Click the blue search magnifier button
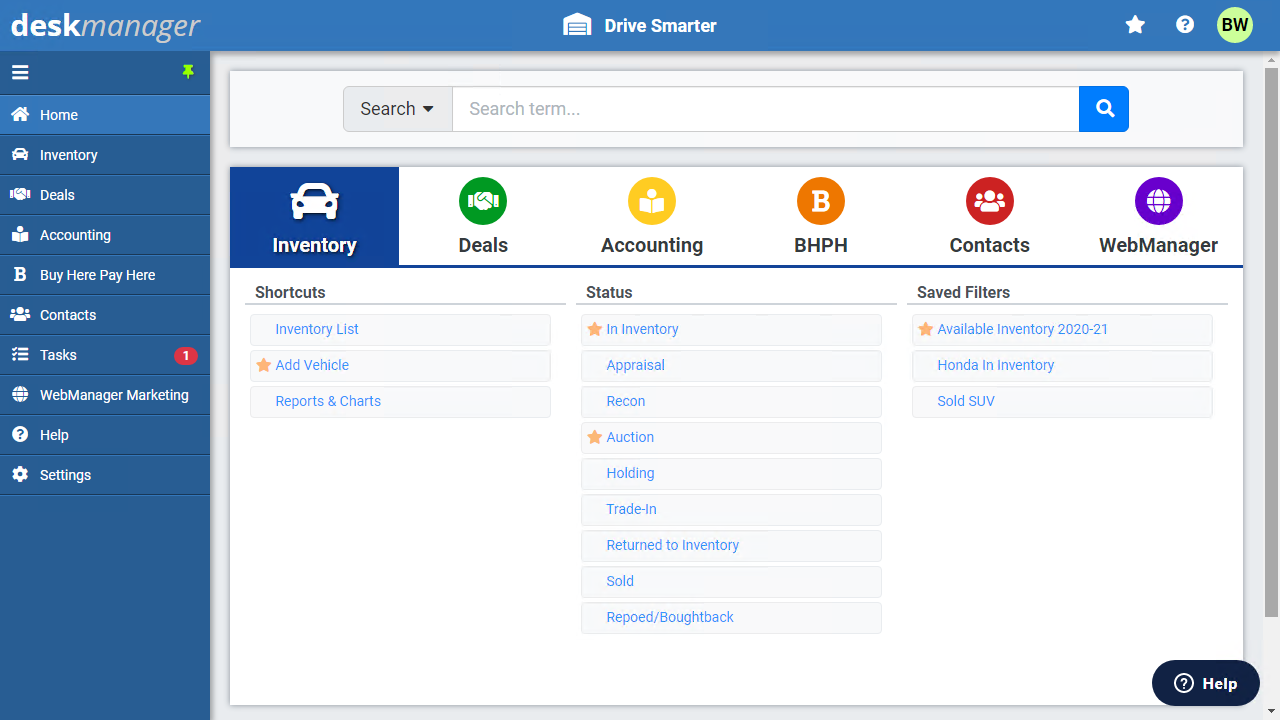 pos(1103,109)
